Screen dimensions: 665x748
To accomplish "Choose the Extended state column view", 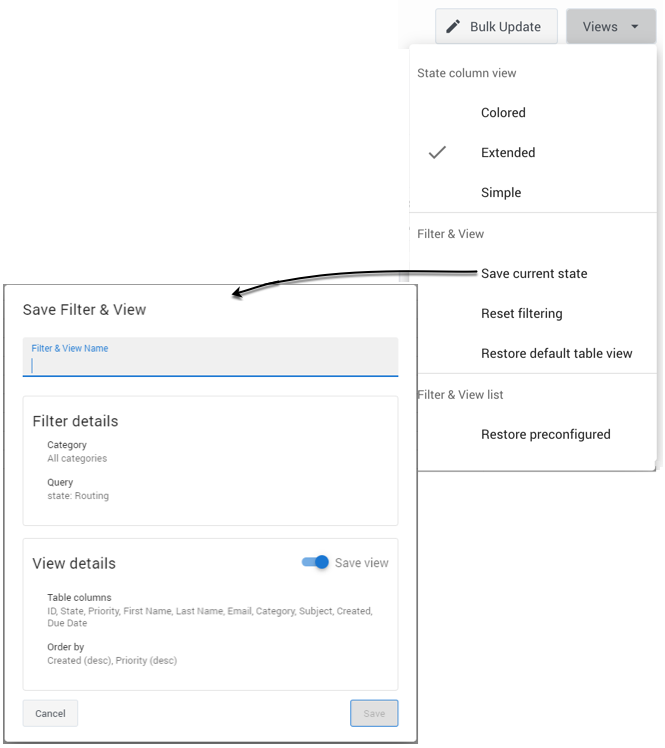I will [x=508, y=153].
